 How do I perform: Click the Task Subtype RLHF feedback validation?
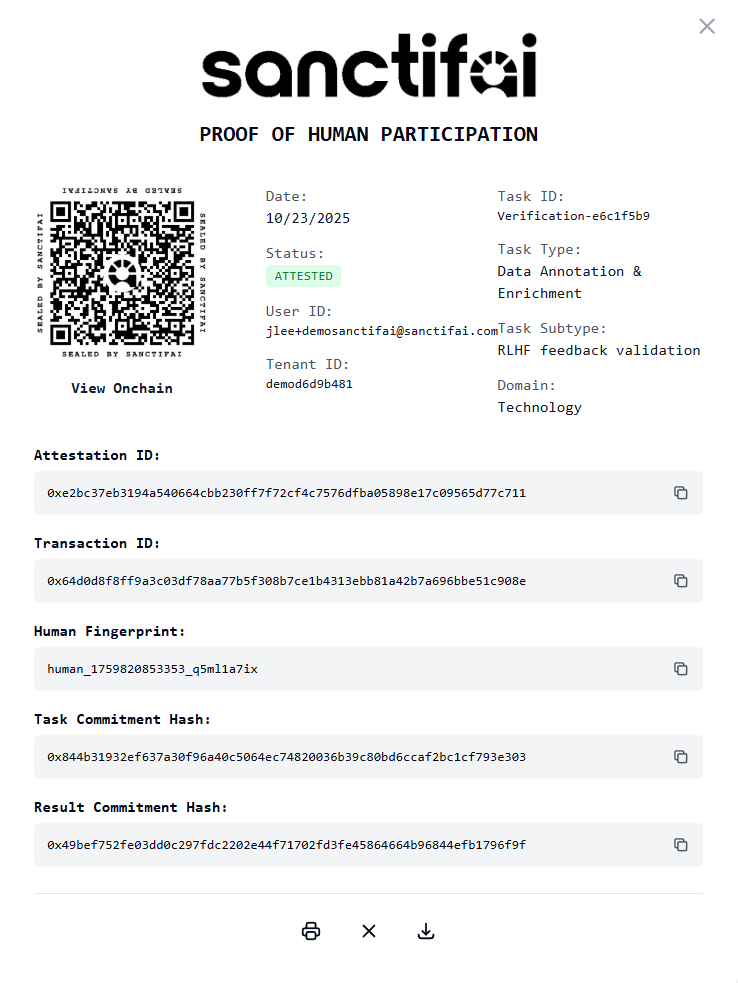pyautogui.click(x=599, y=350)
